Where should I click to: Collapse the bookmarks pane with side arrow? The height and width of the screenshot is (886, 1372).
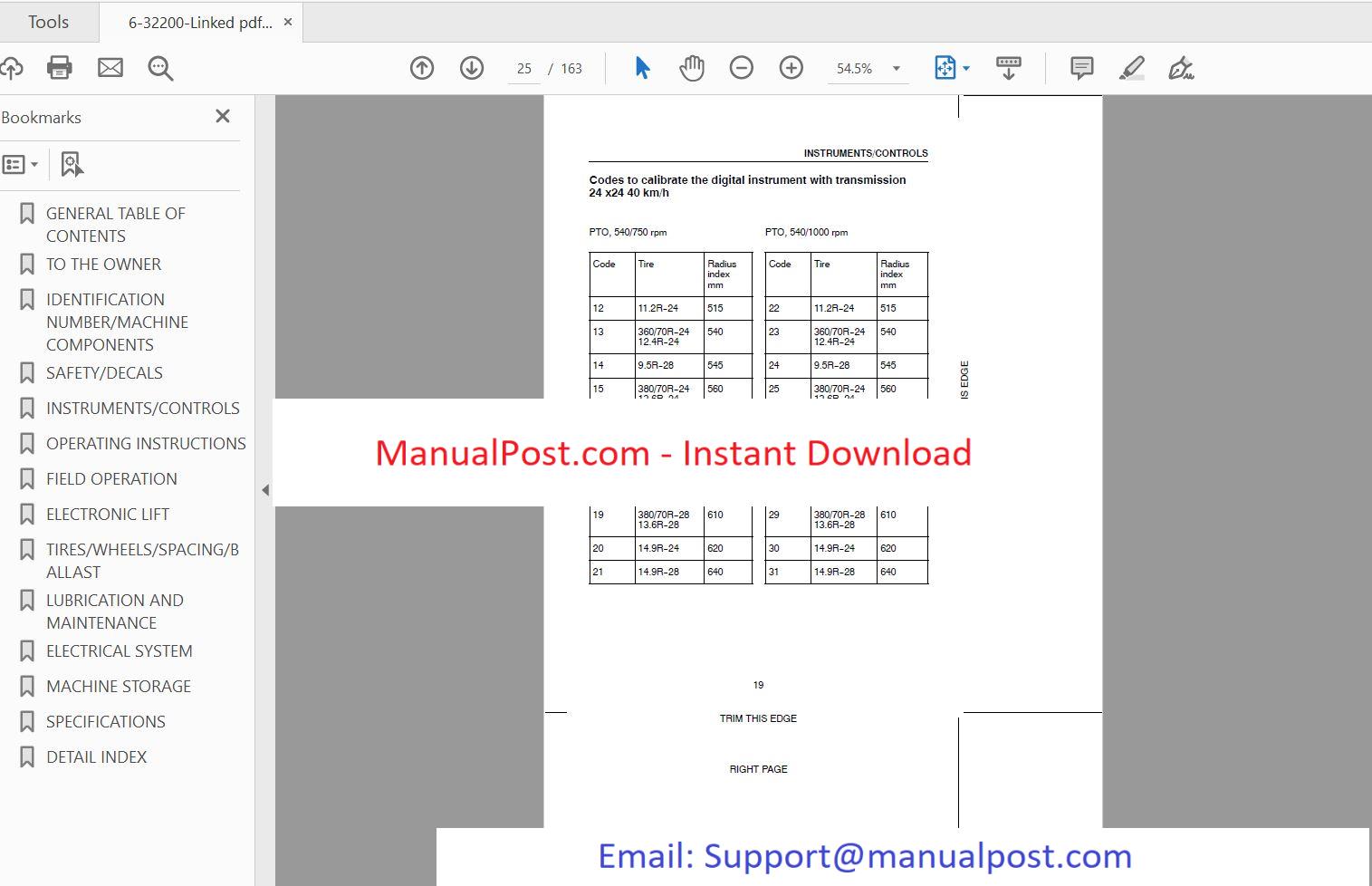(x=265, y=490)
